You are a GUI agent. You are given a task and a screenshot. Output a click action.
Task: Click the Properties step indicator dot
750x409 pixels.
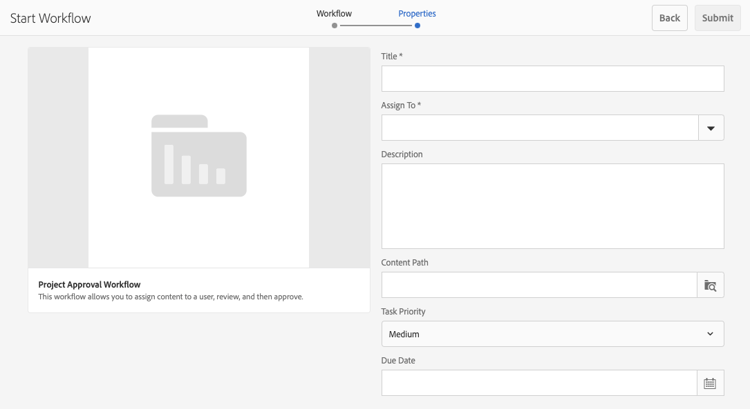[x=418, y=26]
